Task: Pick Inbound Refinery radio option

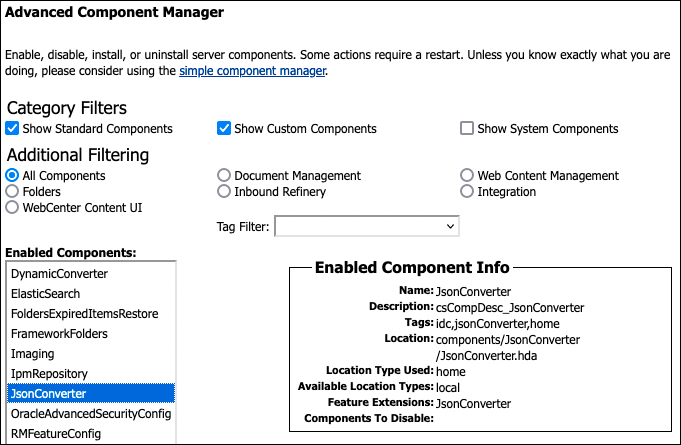Action: 224,191
